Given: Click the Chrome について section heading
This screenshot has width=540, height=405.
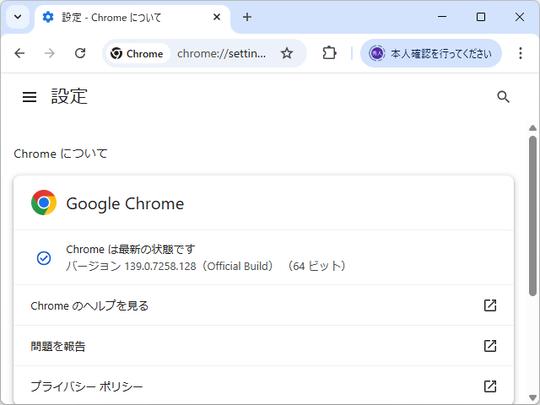Looking at the screenshot, I should tap(61, 154).
